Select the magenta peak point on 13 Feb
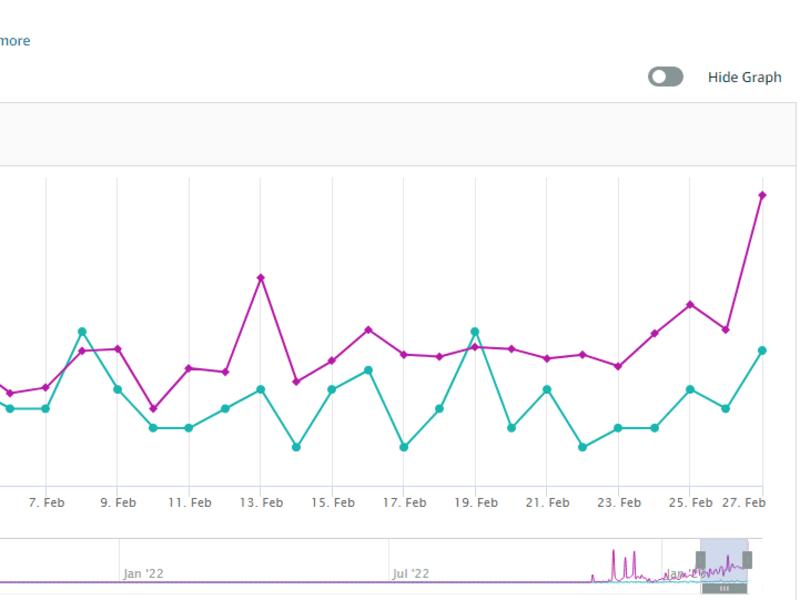This screenshot has width=800, height=600. (x=261, y=278)
